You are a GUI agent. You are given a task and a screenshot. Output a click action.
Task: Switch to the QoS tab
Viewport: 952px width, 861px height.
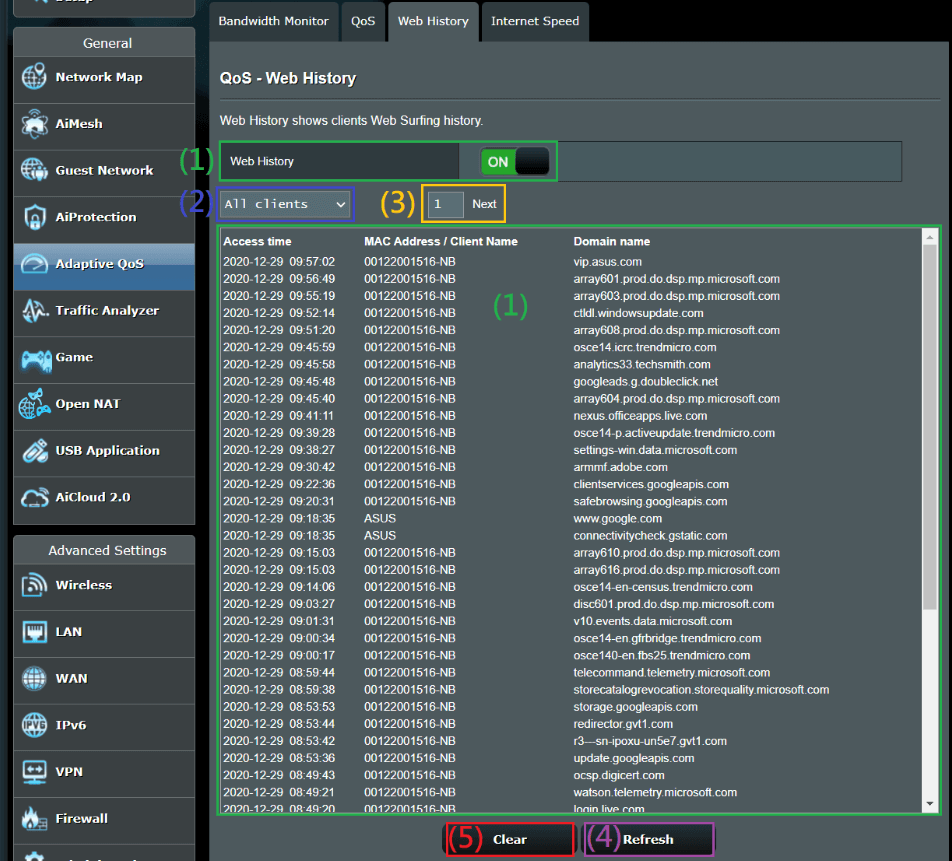click(x=363, y=21)
